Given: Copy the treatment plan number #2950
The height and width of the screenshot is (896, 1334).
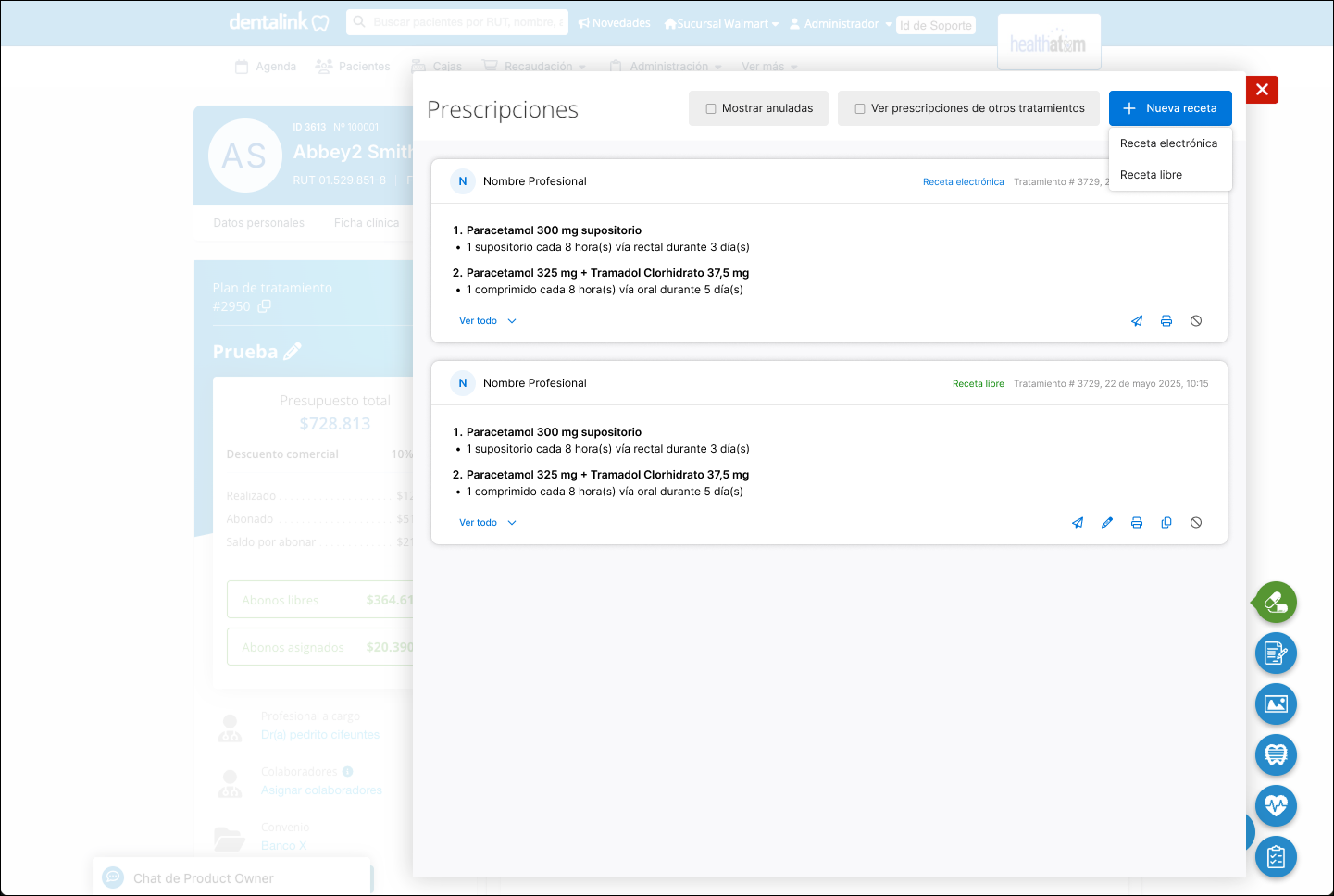Looking at the screenshot, I should (x=265, y=306).
